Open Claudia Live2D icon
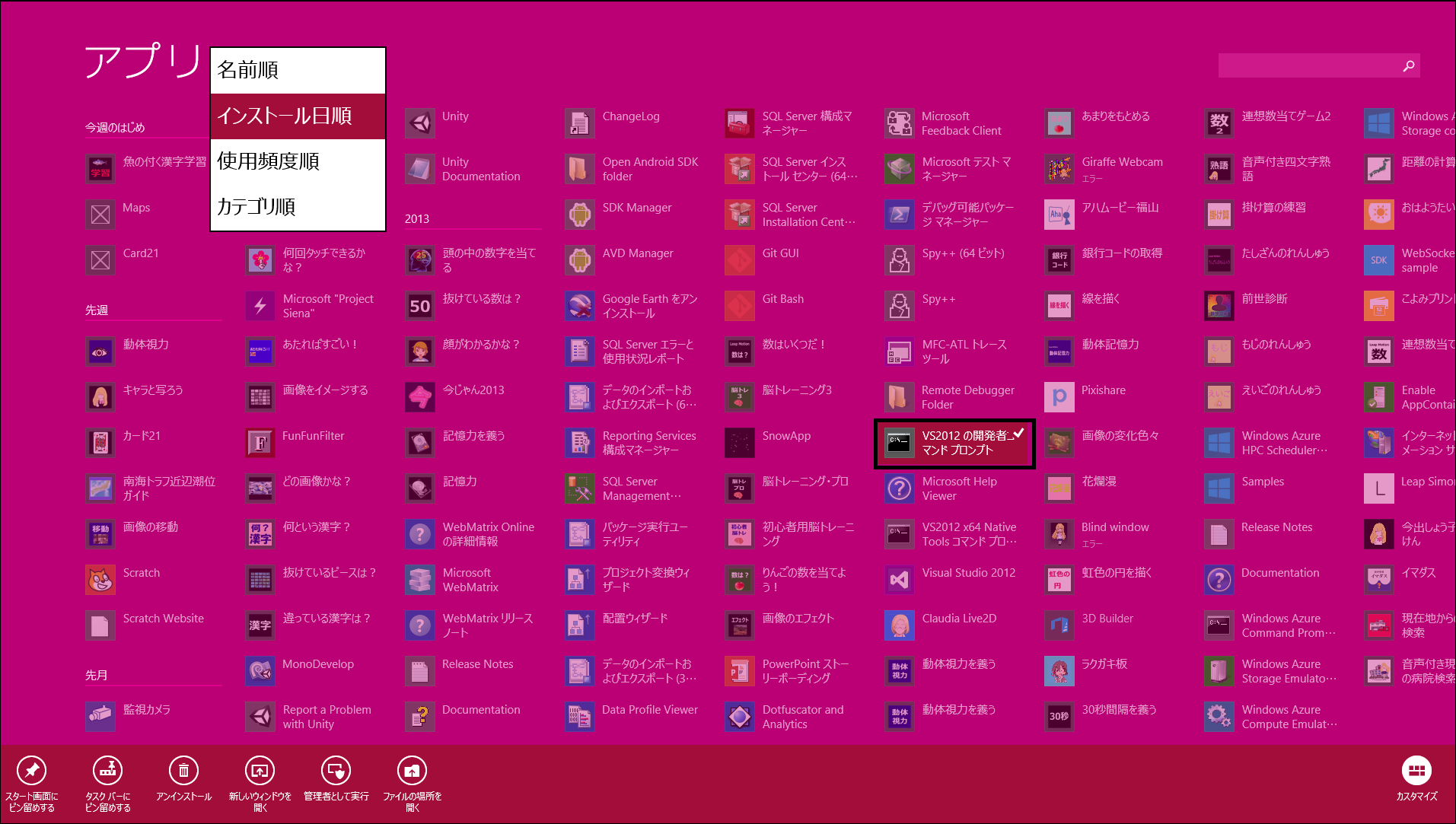 point(900,625)
